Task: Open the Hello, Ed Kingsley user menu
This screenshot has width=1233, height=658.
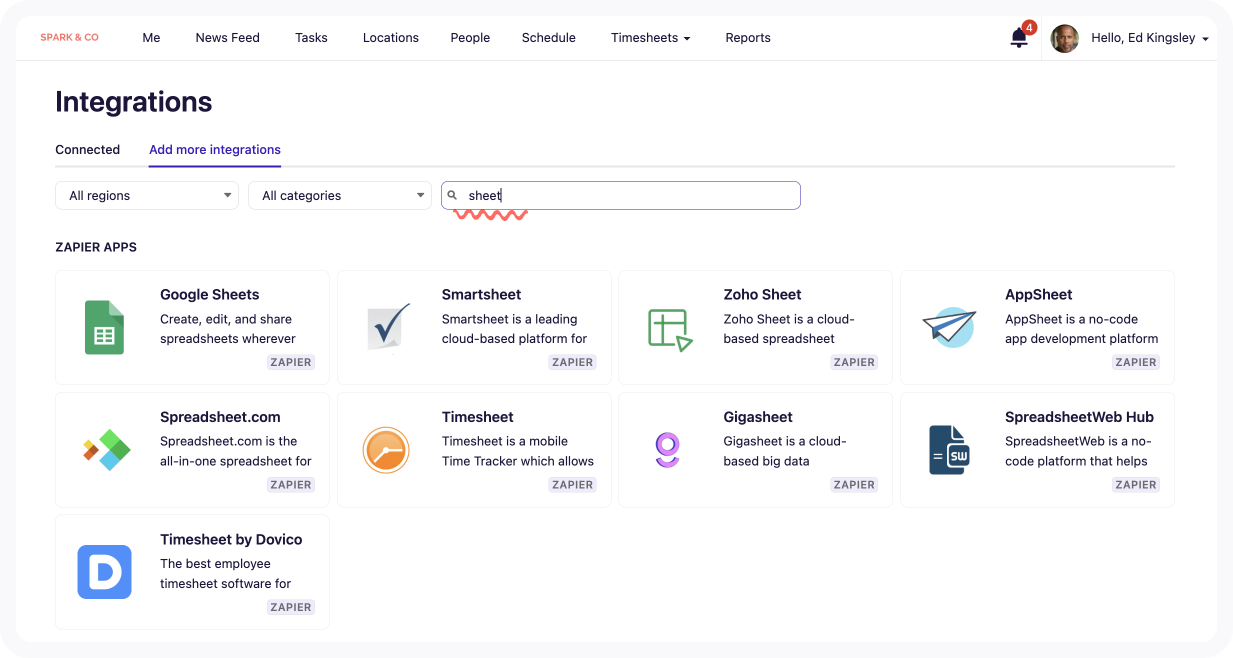Action: pyautogui.click(x=1150, y=38)
